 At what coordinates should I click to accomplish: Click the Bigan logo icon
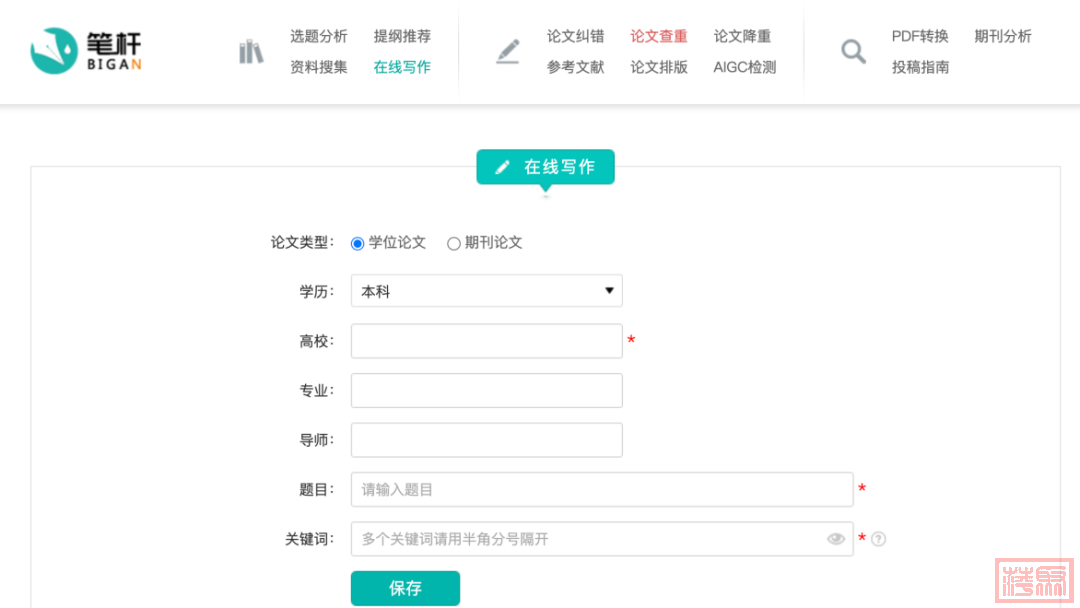pyautogui.click(x=55, y=51)
